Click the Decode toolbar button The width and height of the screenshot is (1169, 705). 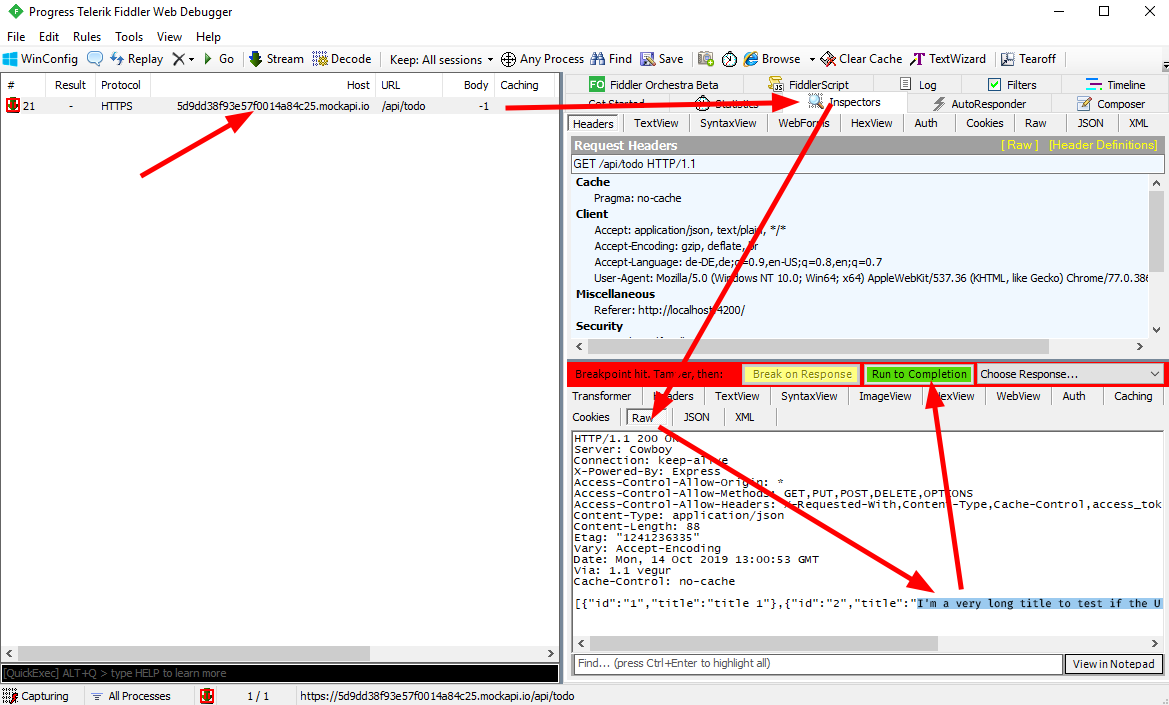(x=342, y=59)
